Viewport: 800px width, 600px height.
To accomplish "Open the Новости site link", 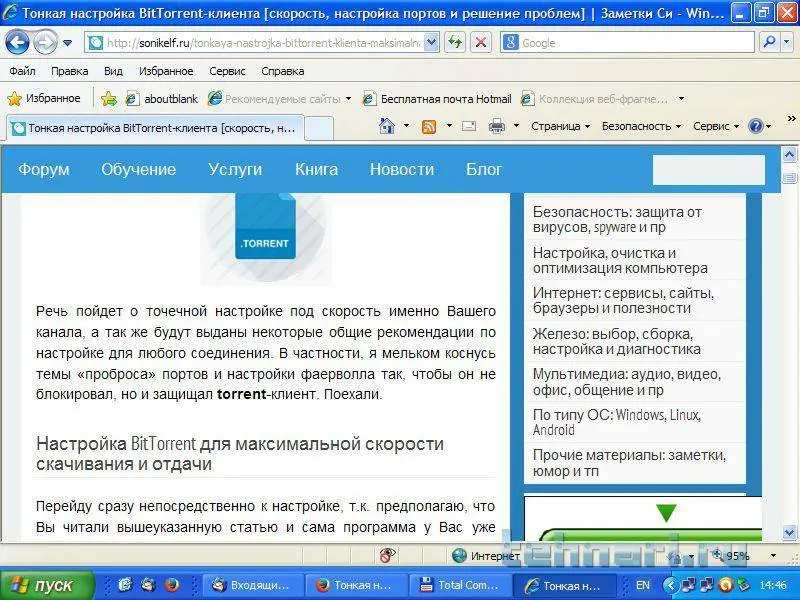I will click(x=402, y=169).
